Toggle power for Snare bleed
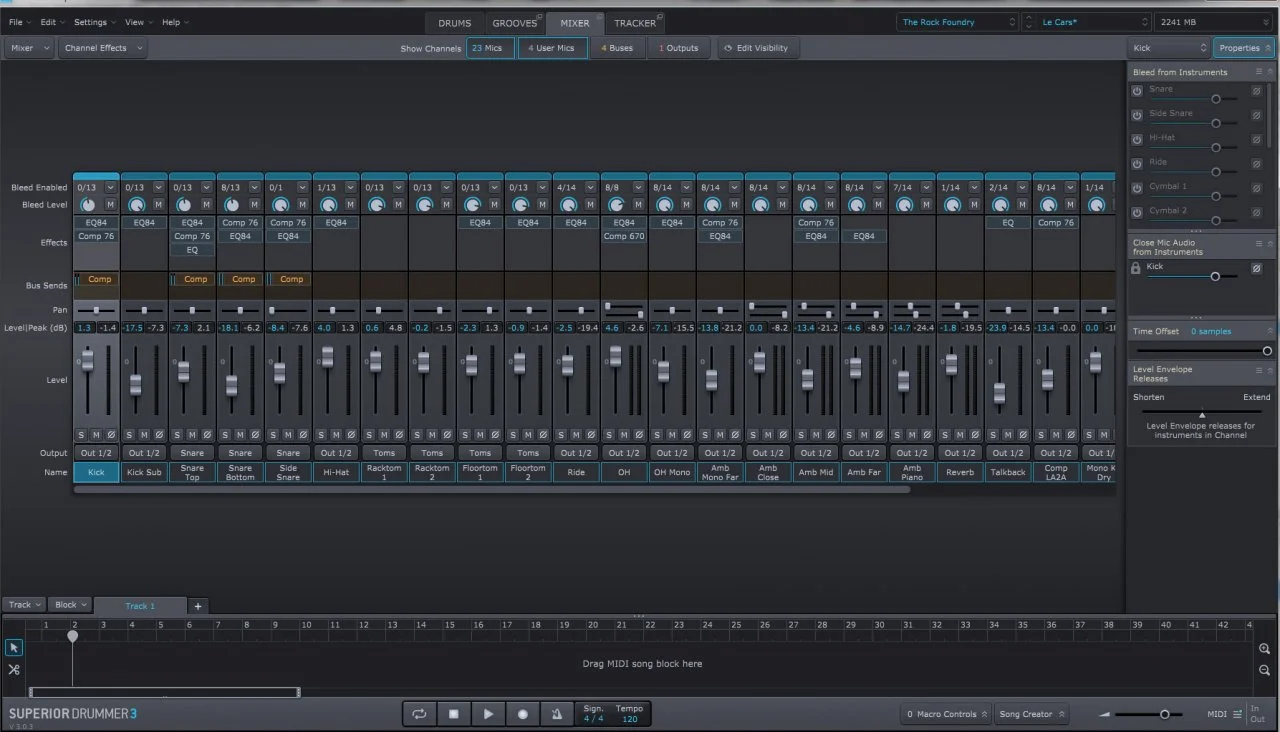This screenshot has width=1280, height=732. [x=1137, y=91]
